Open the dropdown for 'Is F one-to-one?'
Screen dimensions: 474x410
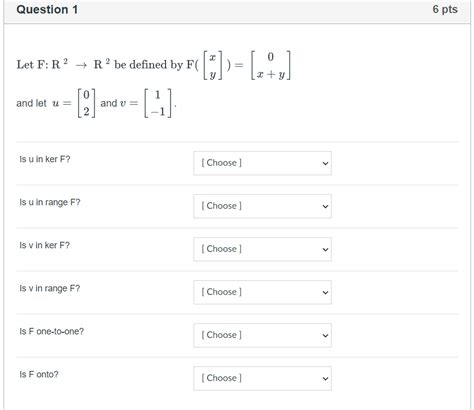click(x=262, y=335)
